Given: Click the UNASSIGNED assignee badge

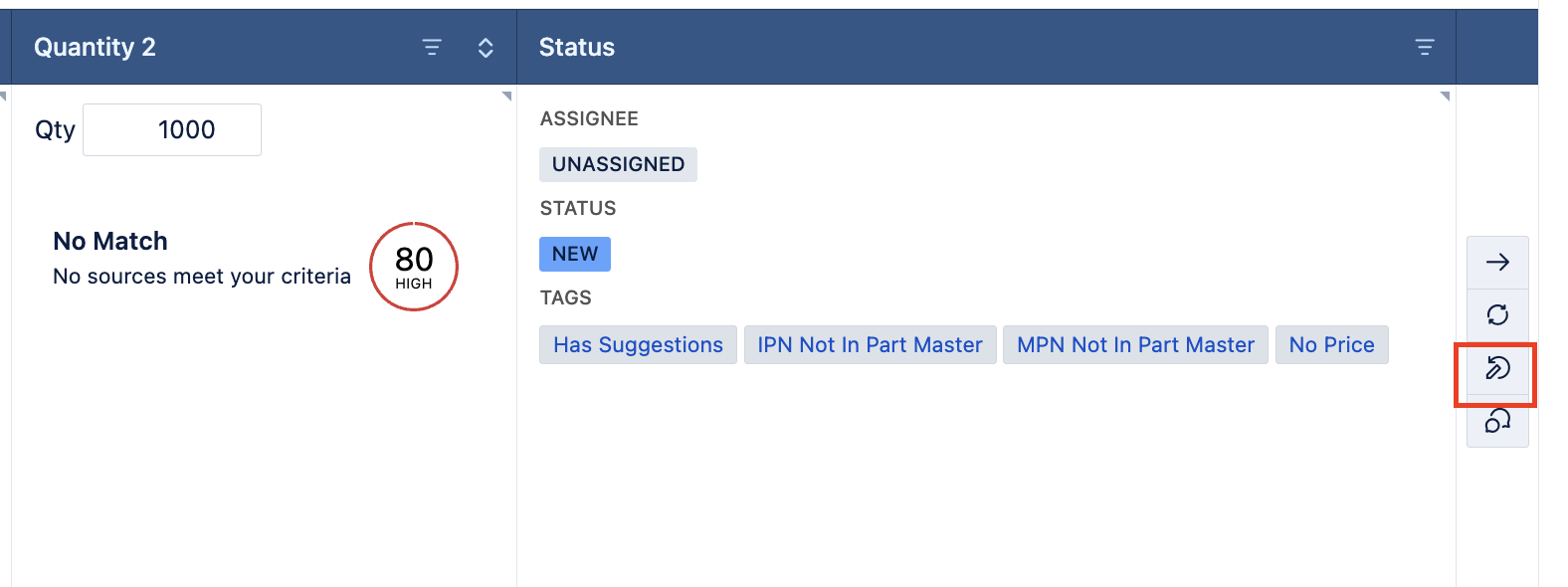Looking at the screenshot, I should point(618,165).
